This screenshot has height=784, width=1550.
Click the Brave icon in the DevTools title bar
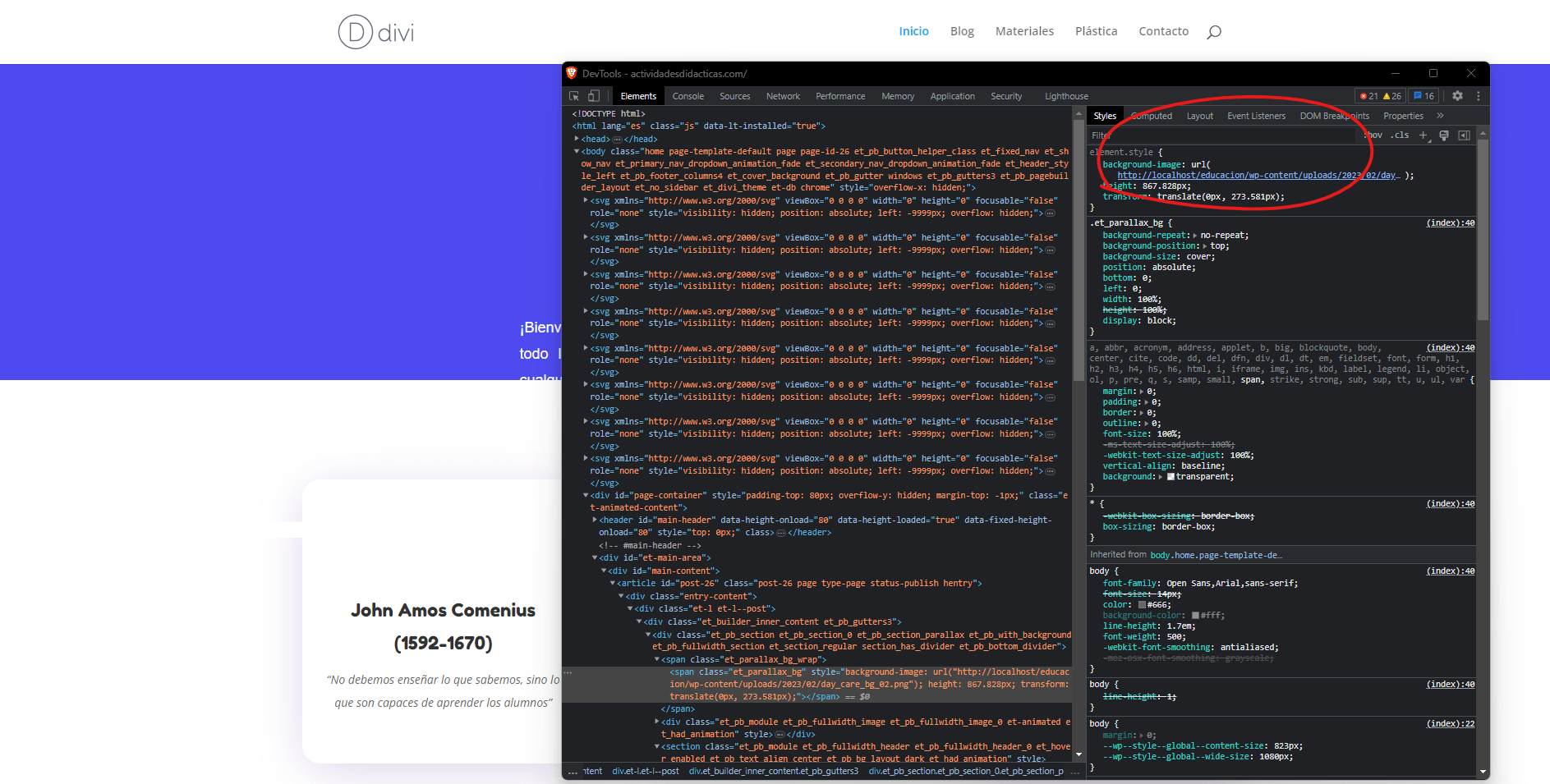tap(572, 73)
